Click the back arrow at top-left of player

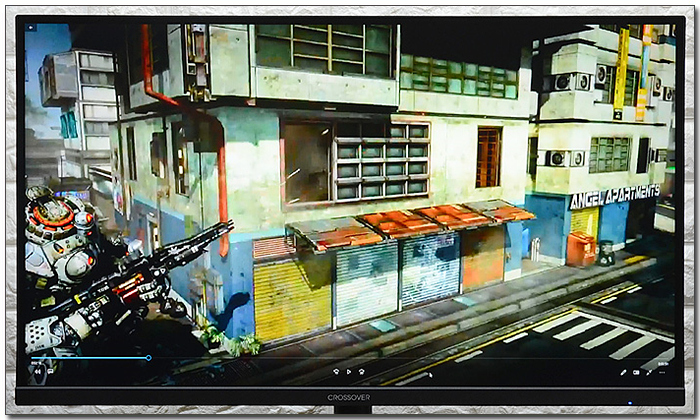tap(31, 30)
